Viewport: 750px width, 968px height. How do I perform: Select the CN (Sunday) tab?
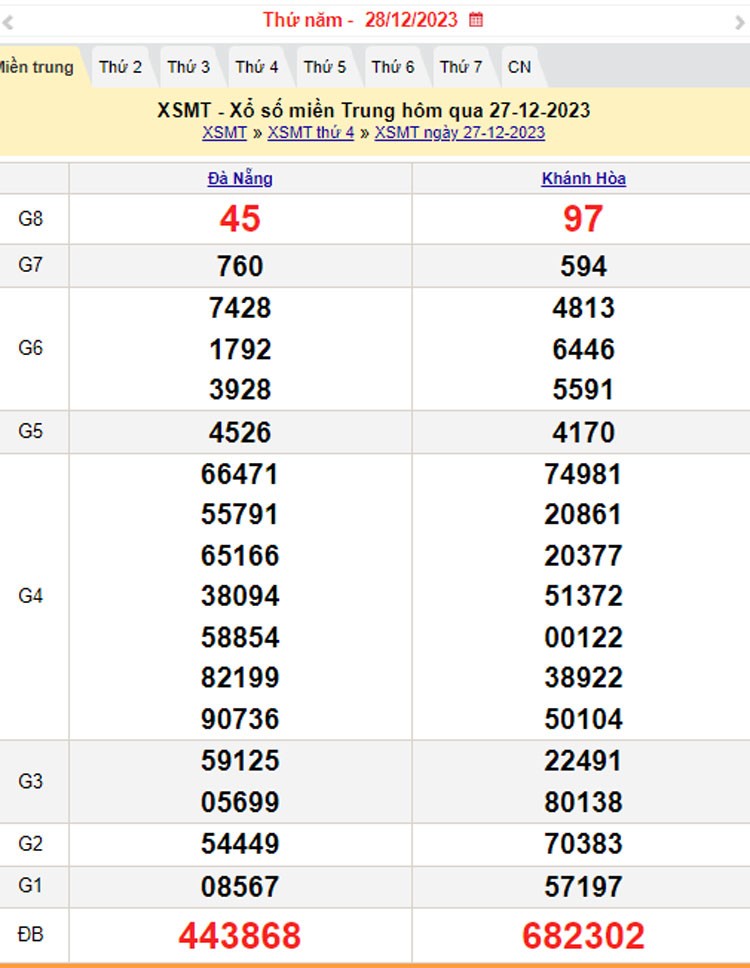[x=519, y=68]
